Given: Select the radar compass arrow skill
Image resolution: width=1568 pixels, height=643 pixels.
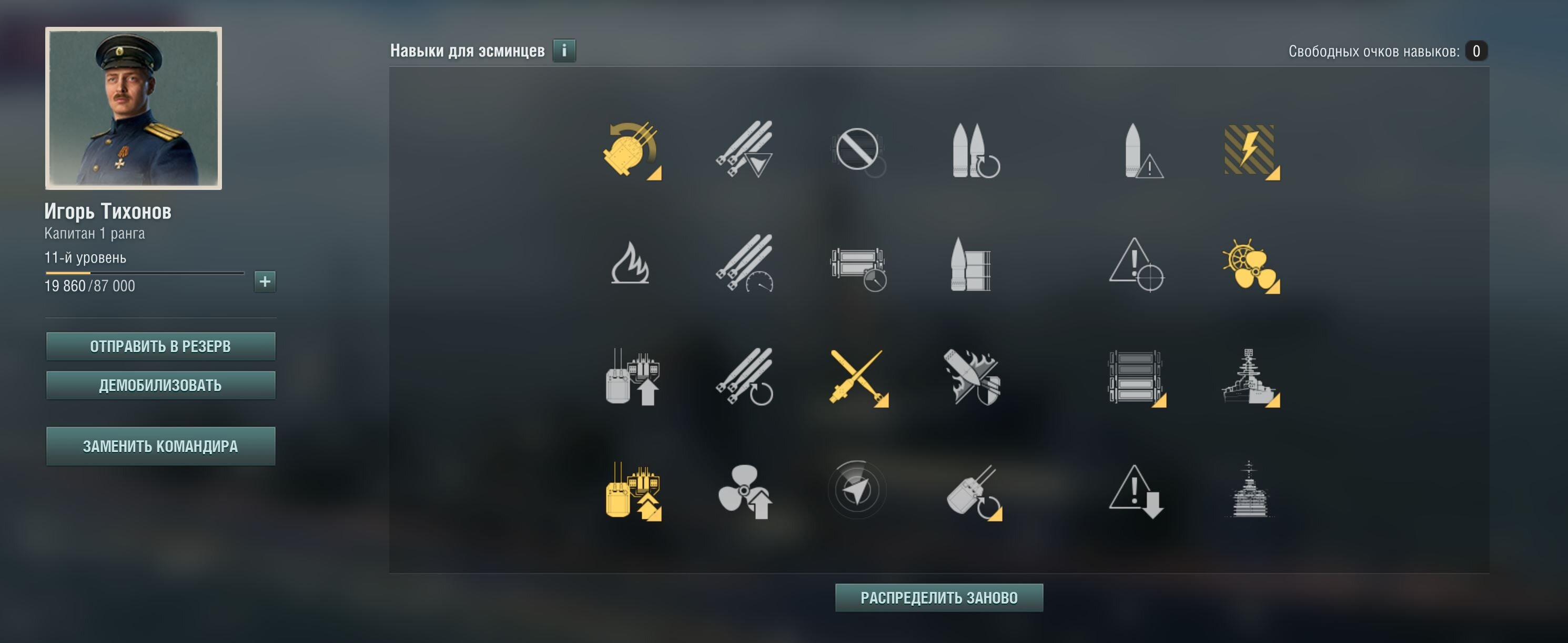Looking at the screenshot, I should [x=857, y=490].
